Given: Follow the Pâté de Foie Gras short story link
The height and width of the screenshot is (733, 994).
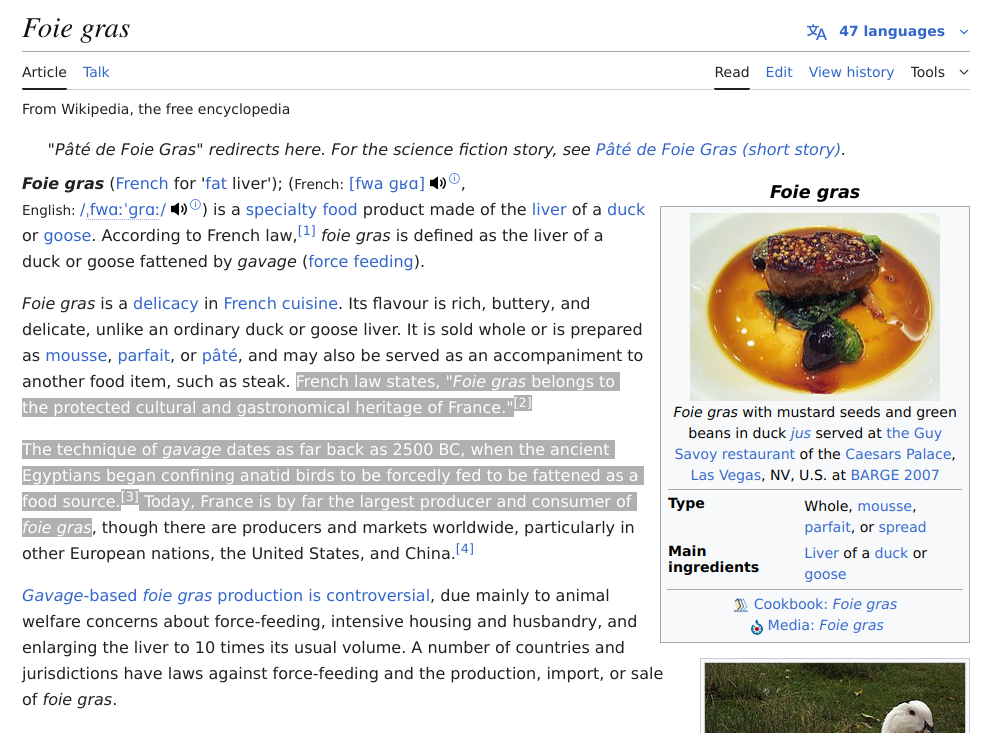Looking at the screenshot, I should 718,150.
